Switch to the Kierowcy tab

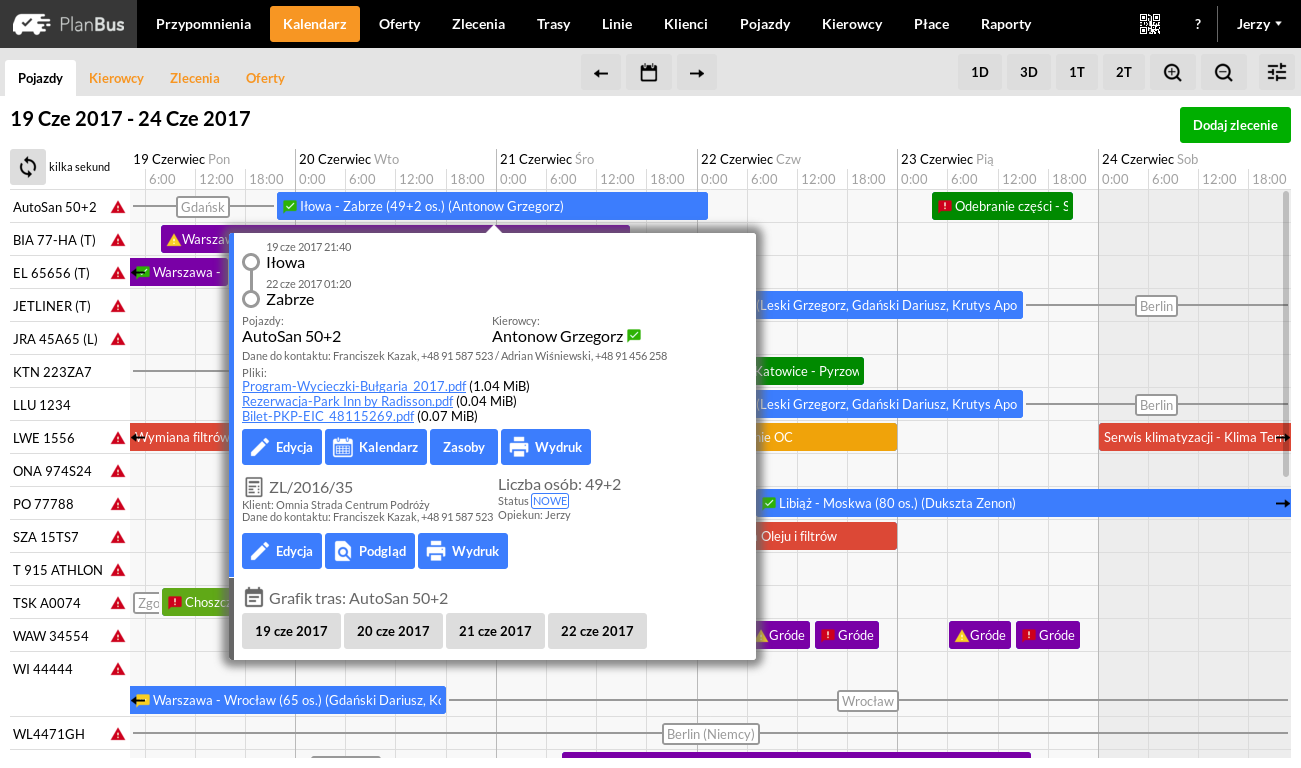(x=116, y=78)
